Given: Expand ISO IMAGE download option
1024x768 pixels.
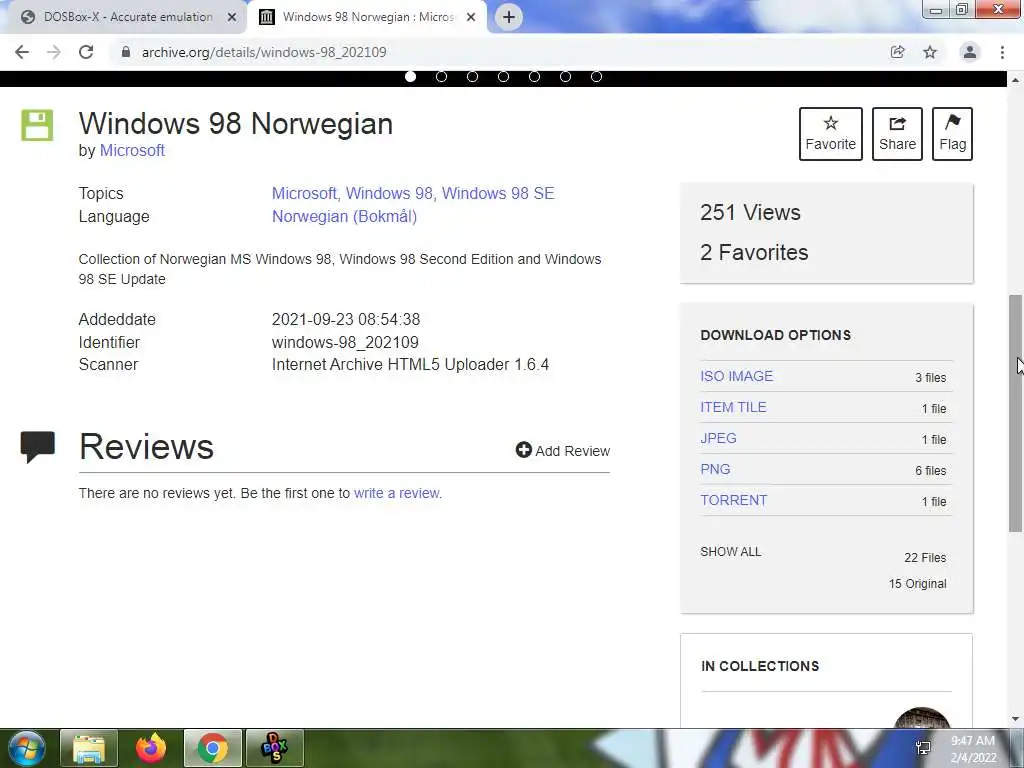Looking at the screenshot, I should (737, 376).
